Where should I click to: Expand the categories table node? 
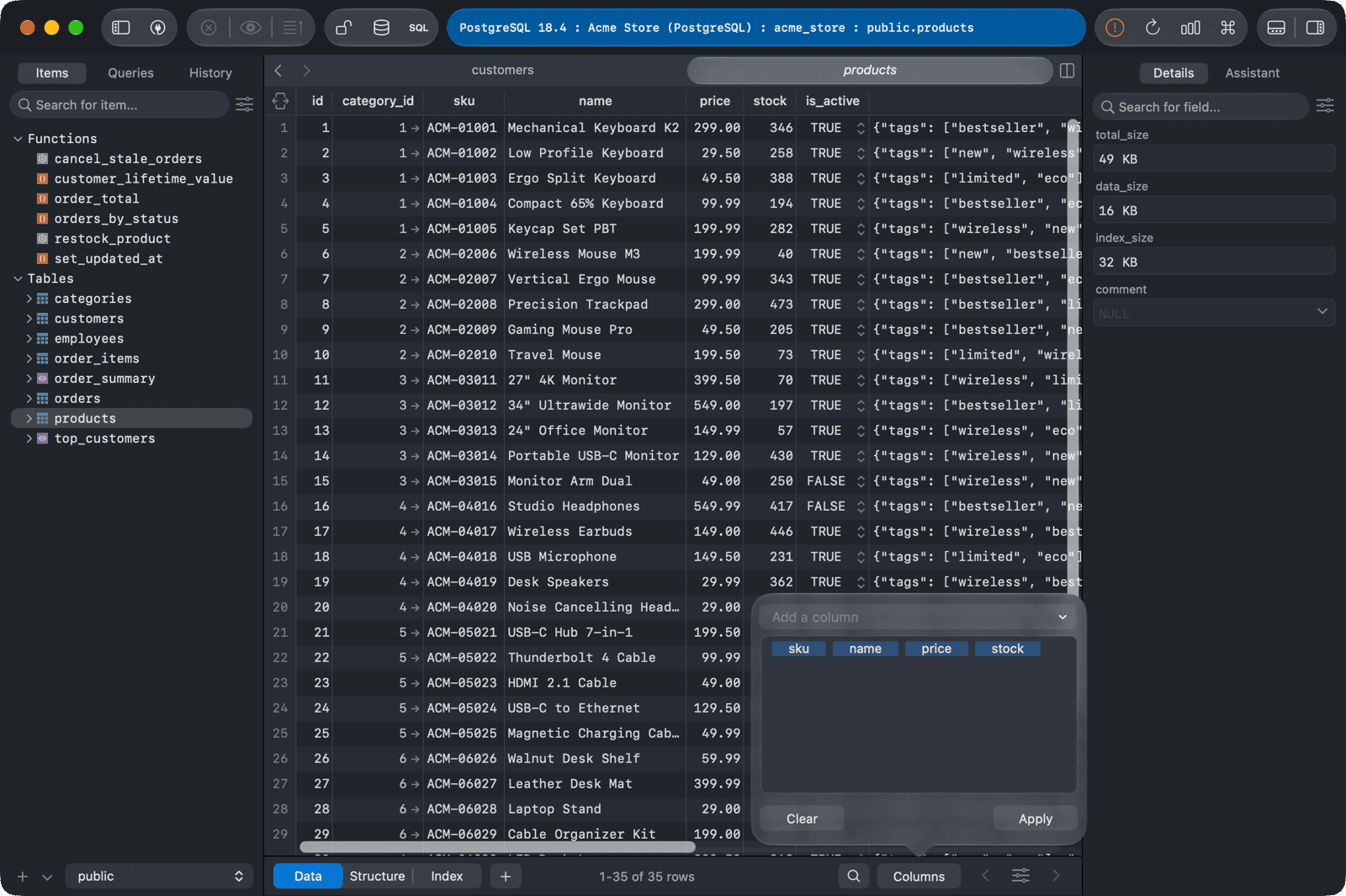[x=29, y=299]
